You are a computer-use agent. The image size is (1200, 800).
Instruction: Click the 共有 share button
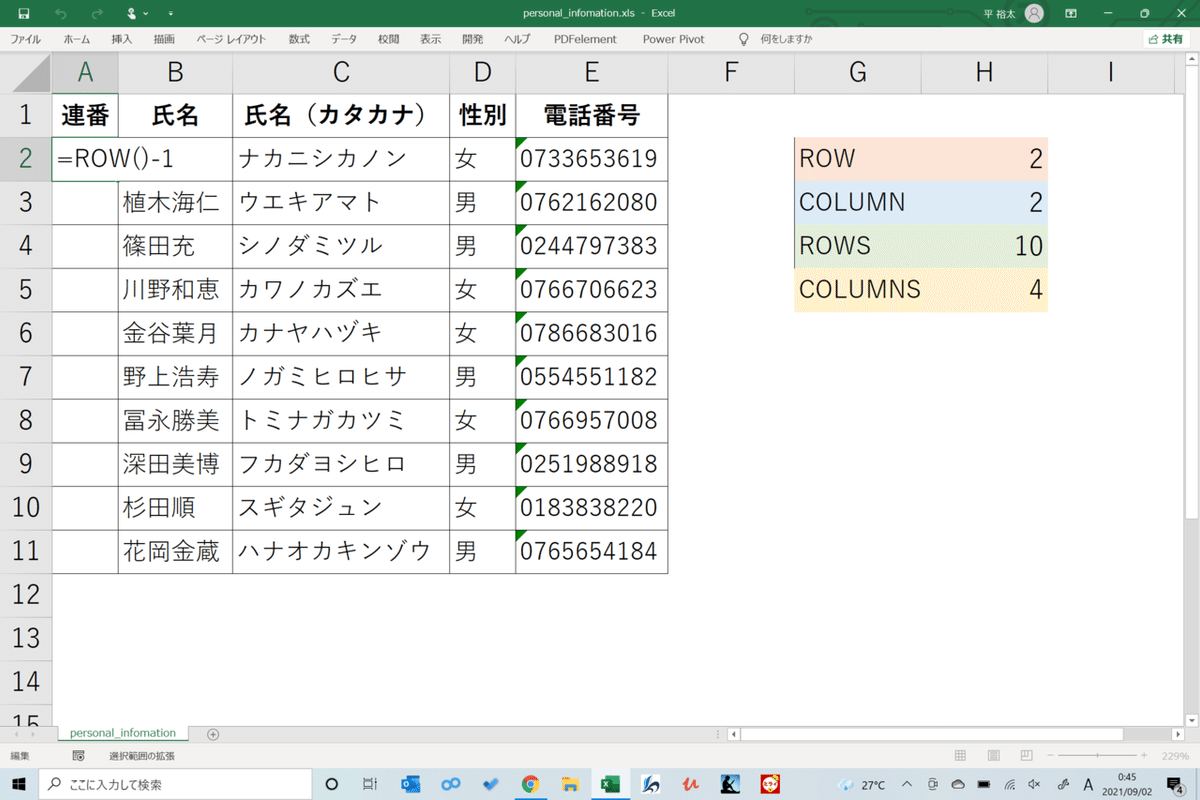pos(1166,39)
